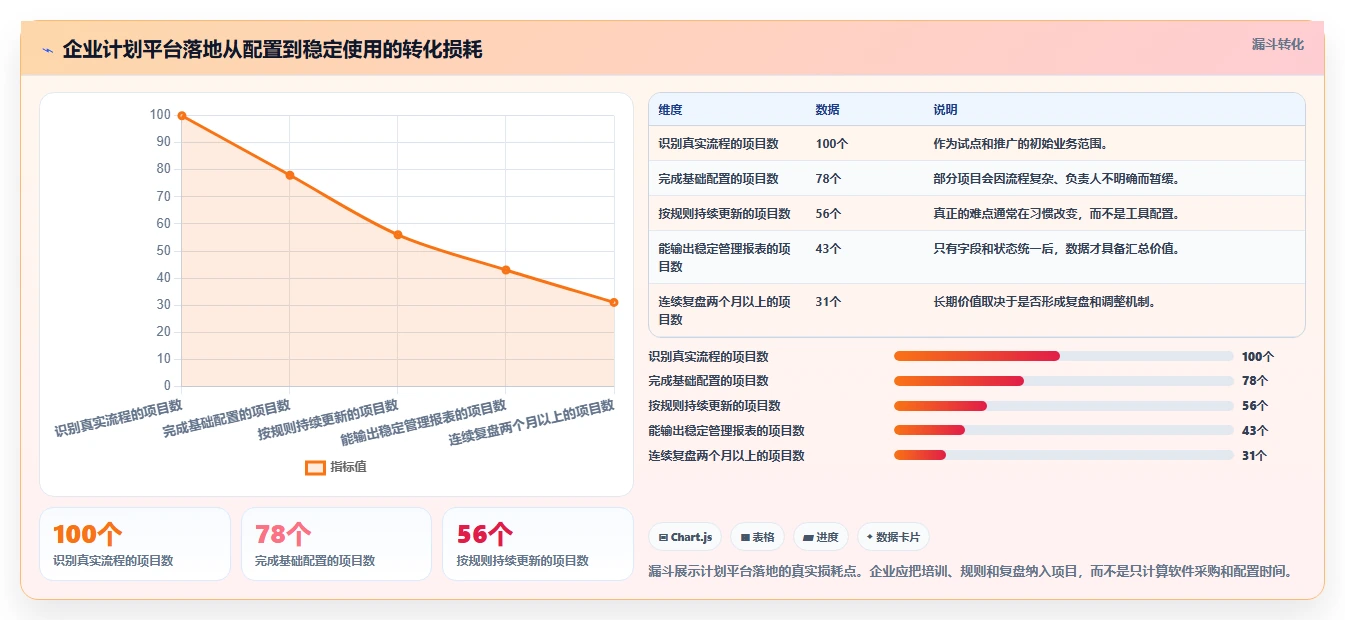Viewport: 1345px width, 620px height.
Task: Toggle the 指标值 legend swatch in chart
Action: click(315, 467)
